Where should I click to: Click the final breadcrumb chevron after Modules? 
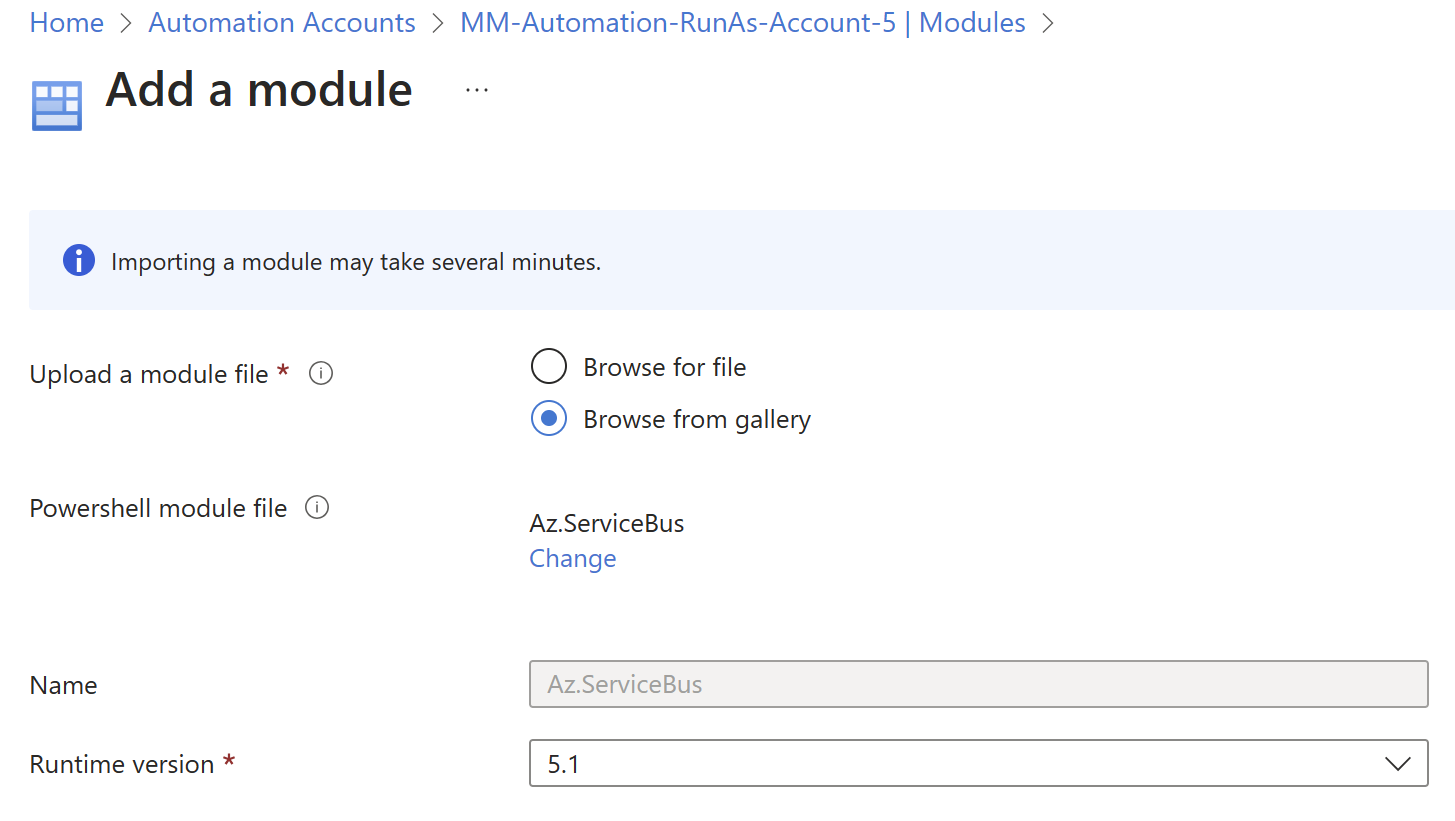1048,22
